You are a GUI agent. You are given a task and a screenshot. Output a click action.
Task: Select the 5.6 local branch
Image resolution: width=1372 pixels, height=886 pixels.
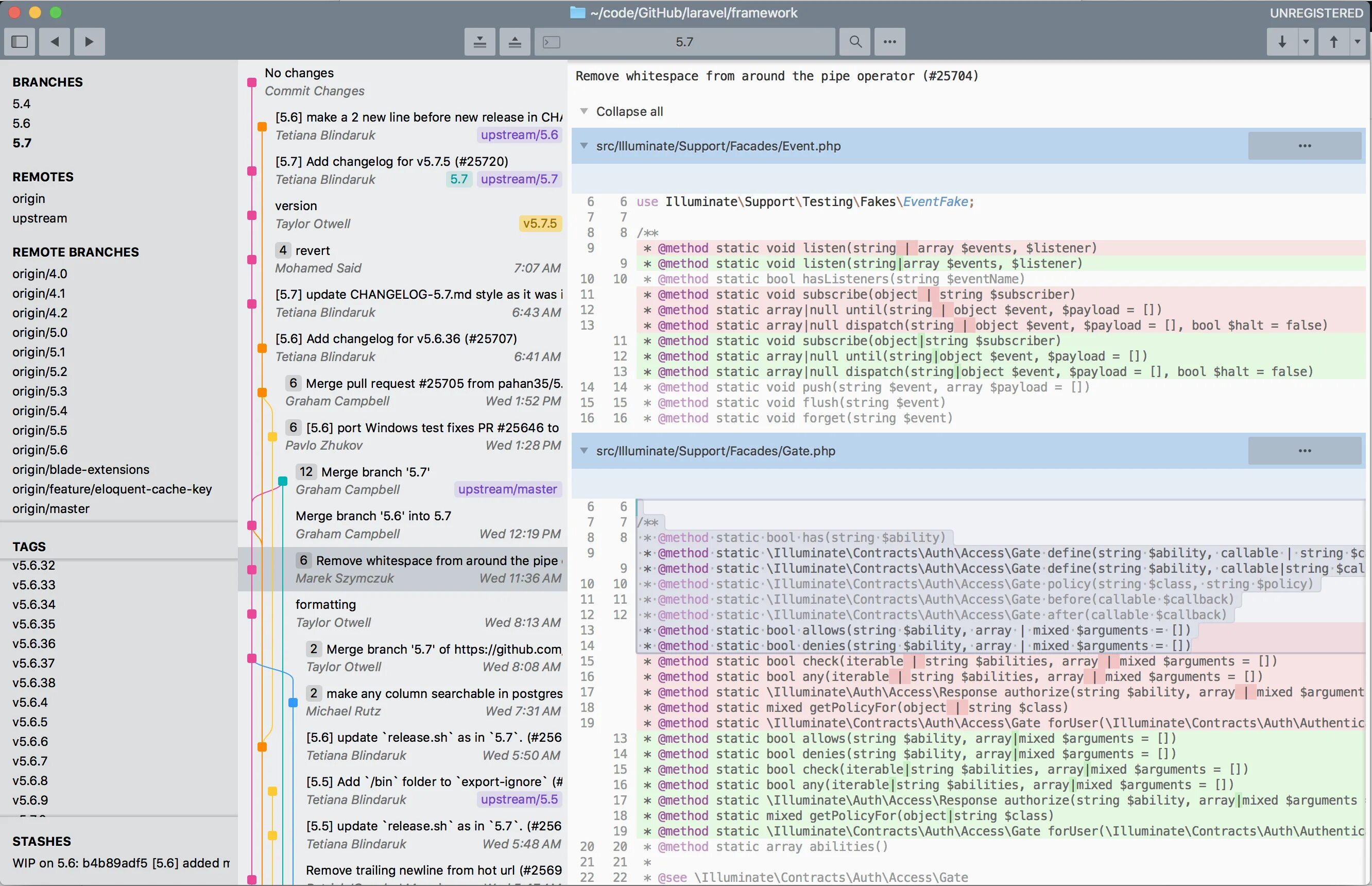[21, 123]
